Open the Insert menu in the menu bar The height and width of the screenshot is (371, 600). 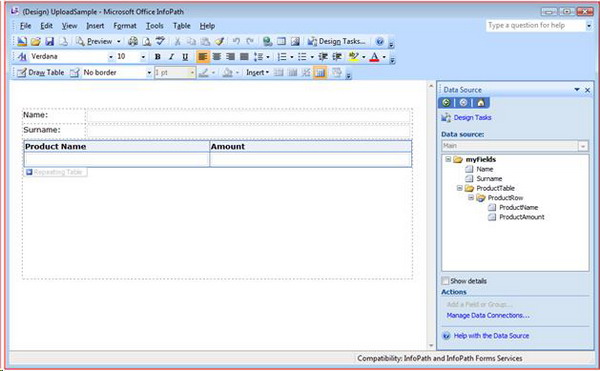(95, 26)
